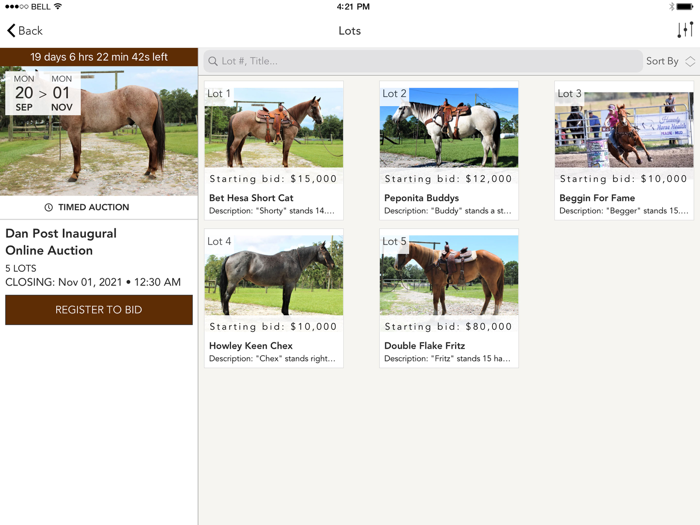Click the 5 LOTS label
The height and width of the screenshot is (525, 700).
(x=21, y=268)
